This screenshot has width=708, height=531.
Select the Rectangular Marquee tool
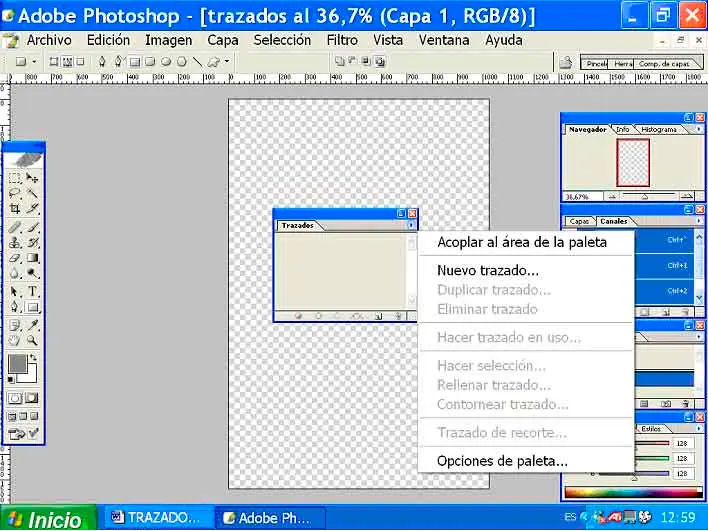(x=15, y=178)
